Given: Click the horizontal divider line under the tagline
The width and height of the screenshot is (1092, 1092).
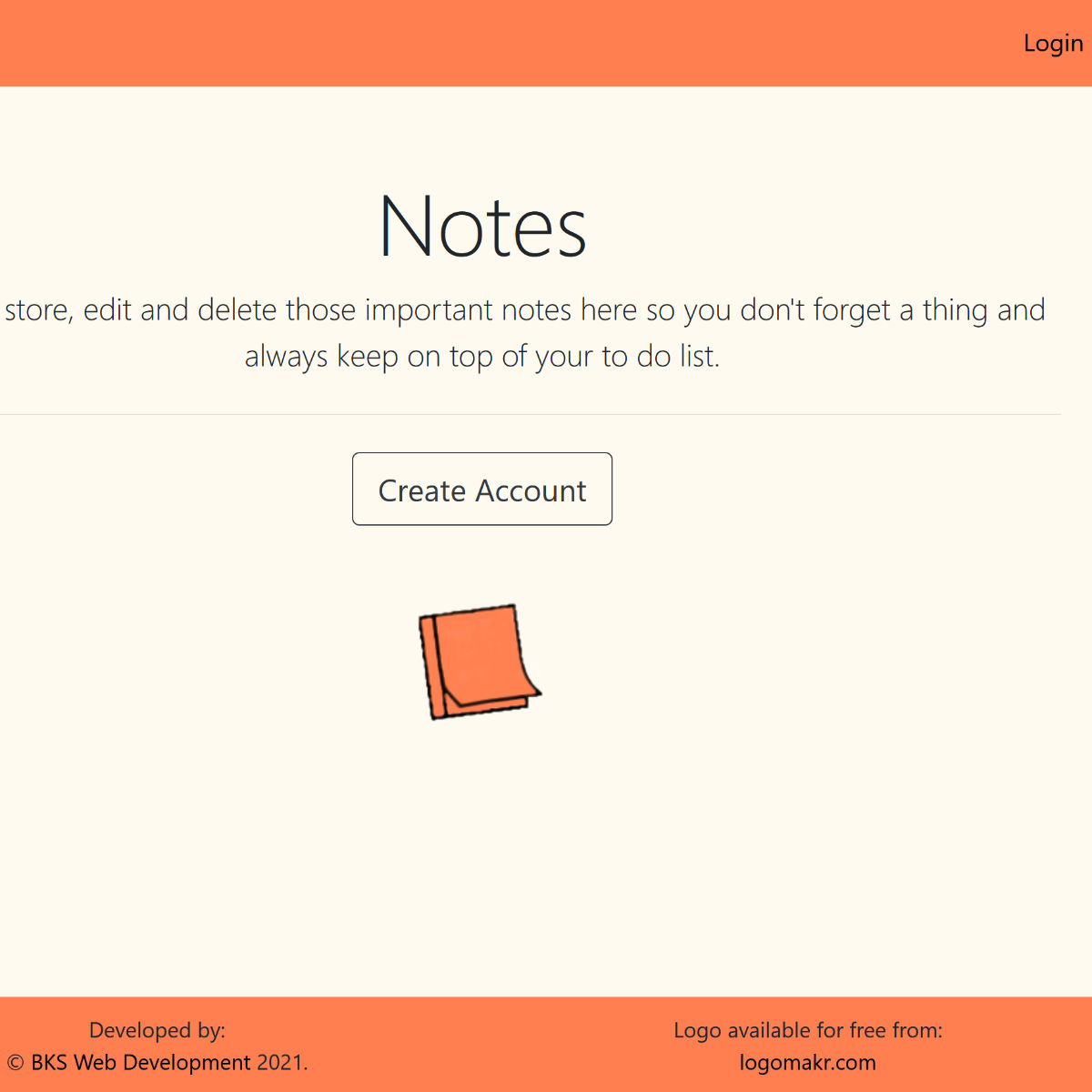Looking at the screenshot, I should 546,413.
